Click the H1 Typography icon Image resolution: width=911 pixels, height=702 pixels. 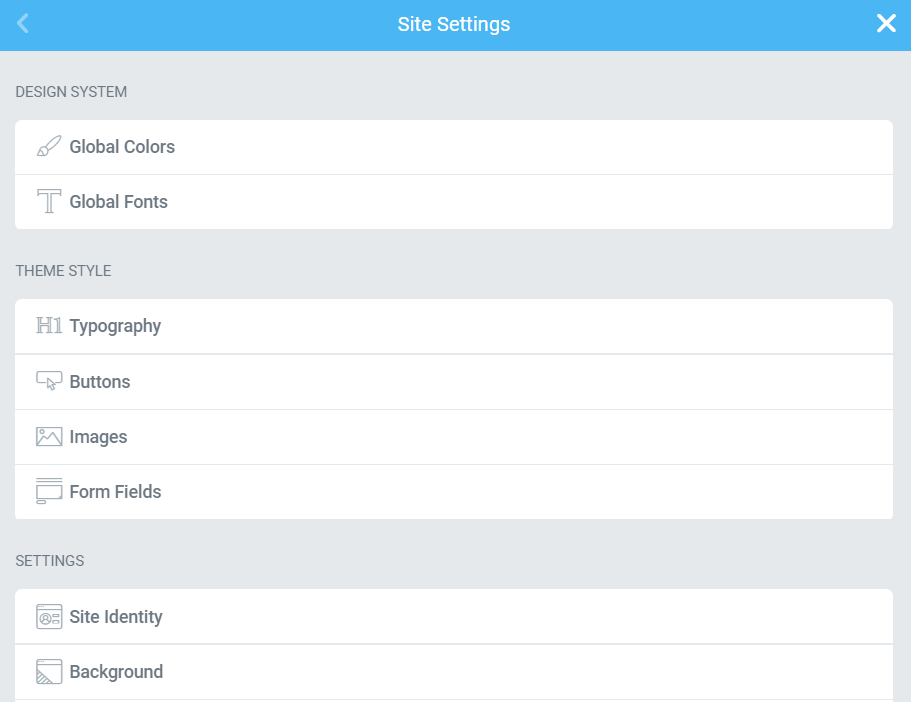pos(48,325)
